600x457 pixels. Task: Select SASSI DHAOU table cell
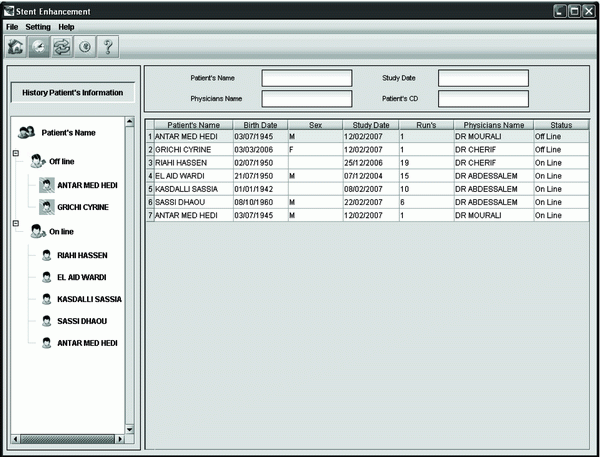(x=194, y=202)
